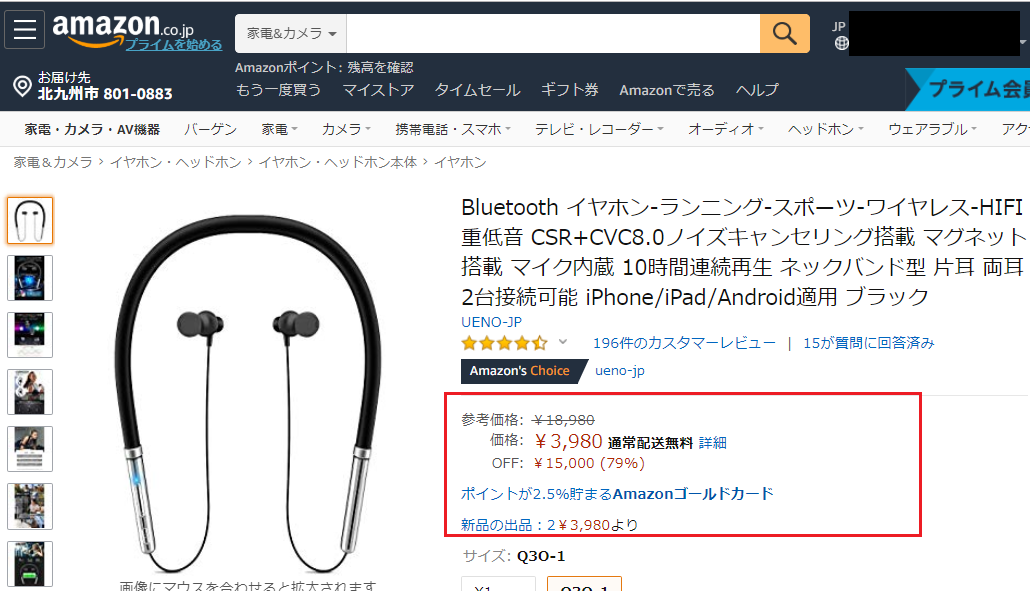Click the Amazon's Choice badge
Screen dimensions: 1030x591
click(519, 371)
